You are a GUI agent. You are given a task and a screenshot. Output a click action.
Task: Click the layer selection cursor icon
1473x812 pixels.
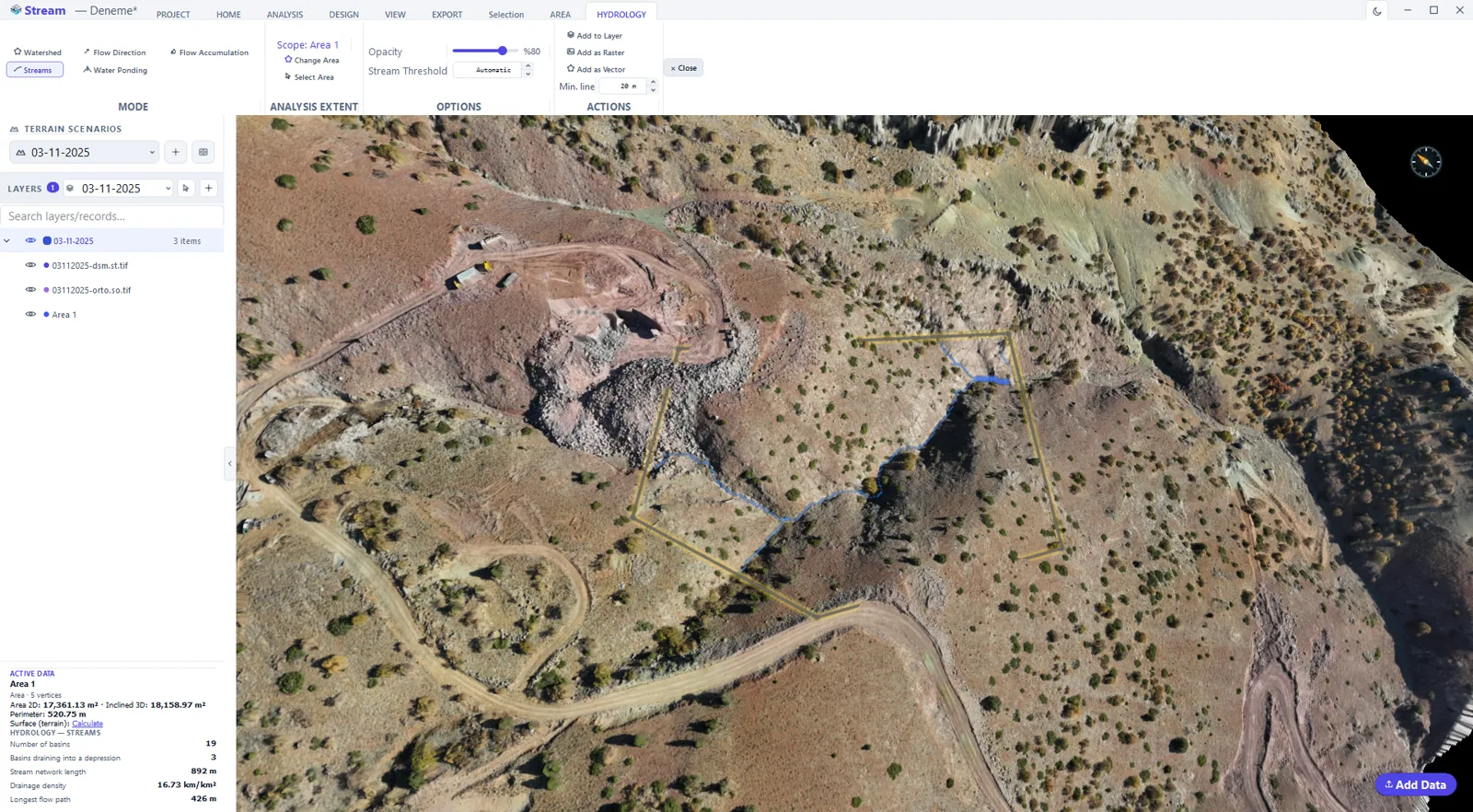click(186, 189)
